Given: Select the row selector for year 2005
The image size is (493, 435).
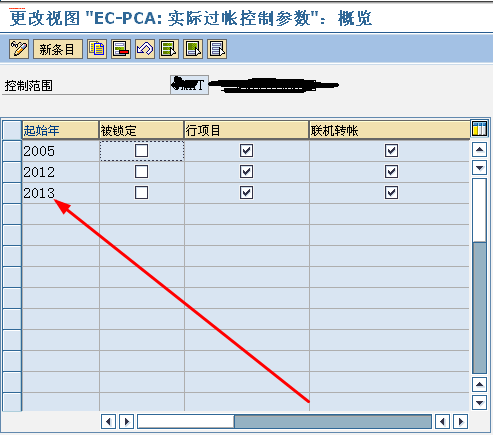Looking at the screenshot, I should coord(12,151).
